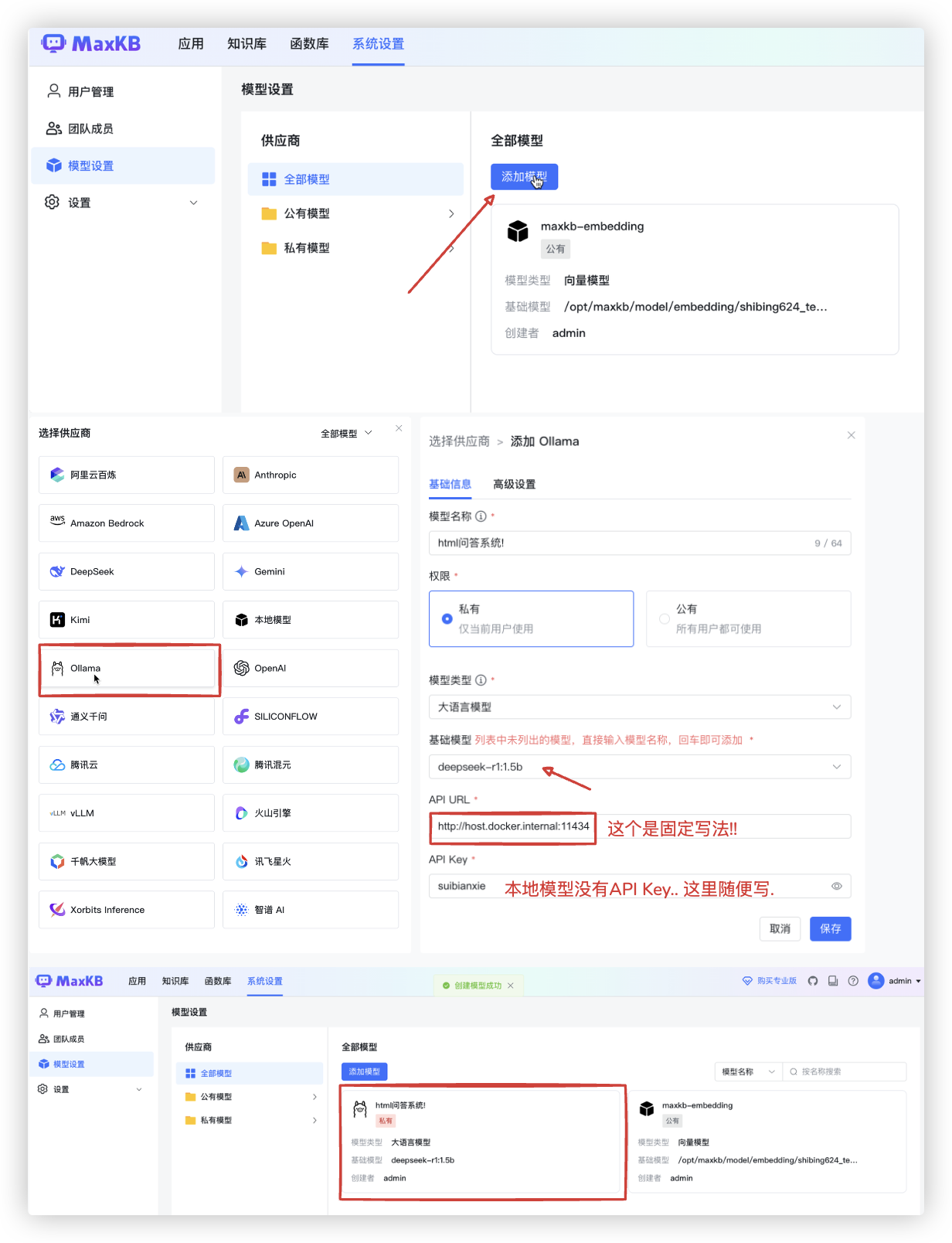Toggle API Key visibility eye icon
Image resolution: width=952 pixels, height=1243 pixels.
836,886
